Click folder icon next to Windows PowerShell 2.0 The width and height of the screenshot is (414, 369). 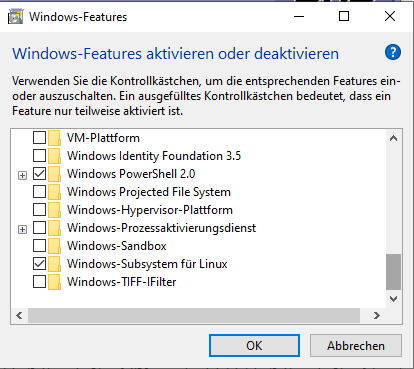54,174
